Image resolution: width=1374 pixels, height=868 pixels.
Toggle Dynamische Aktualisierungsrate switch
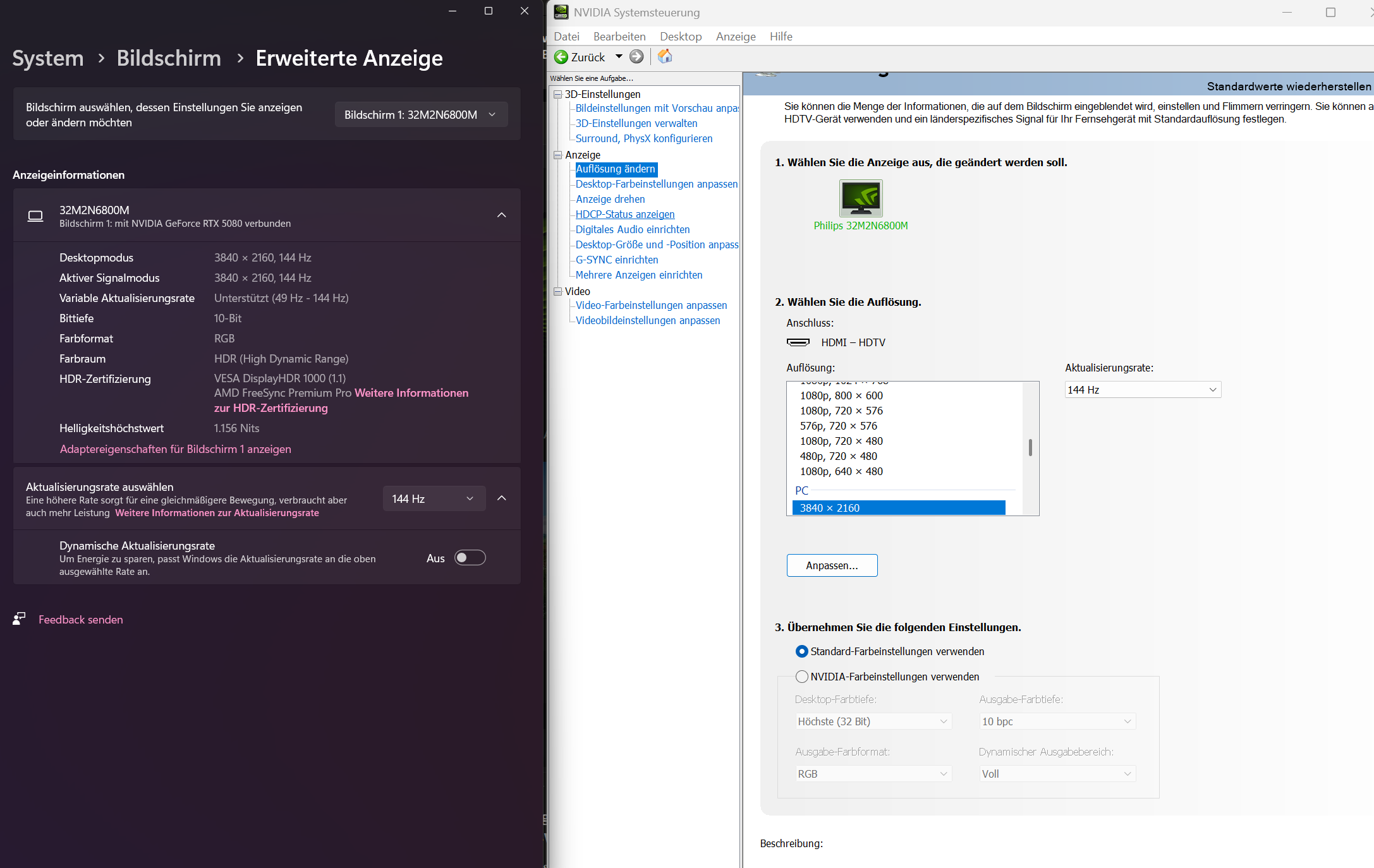(470, 558)
